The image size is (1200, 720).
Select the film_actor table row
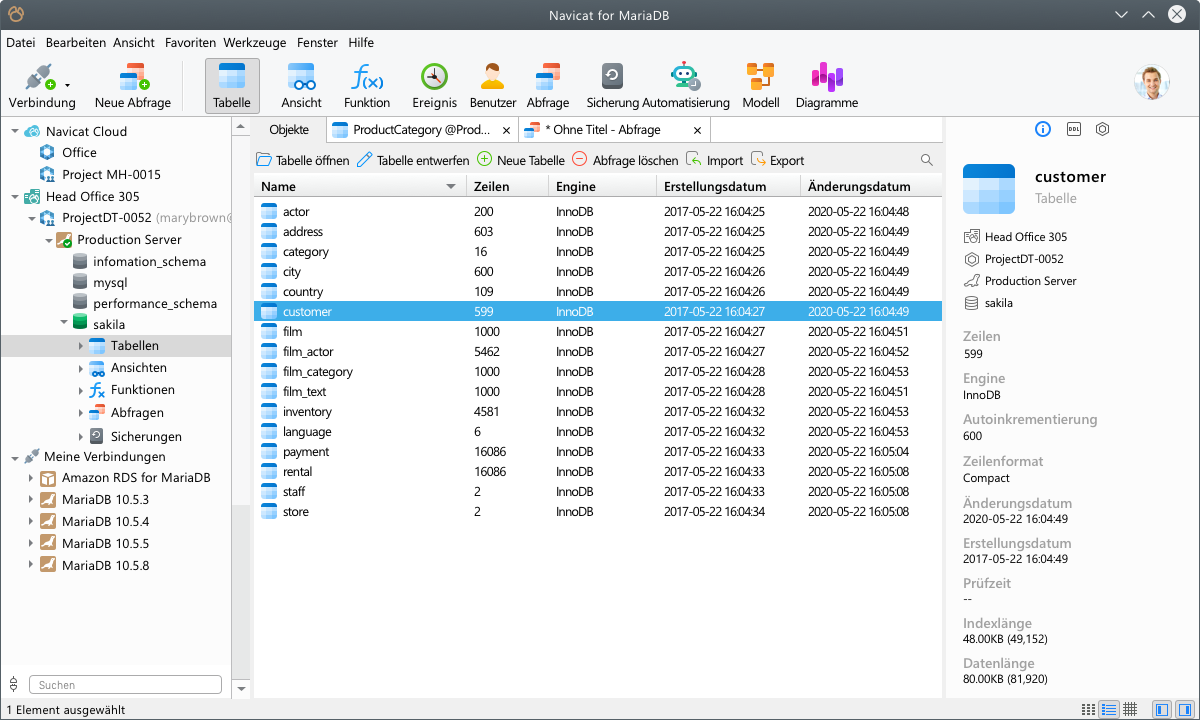coord(598,352)
